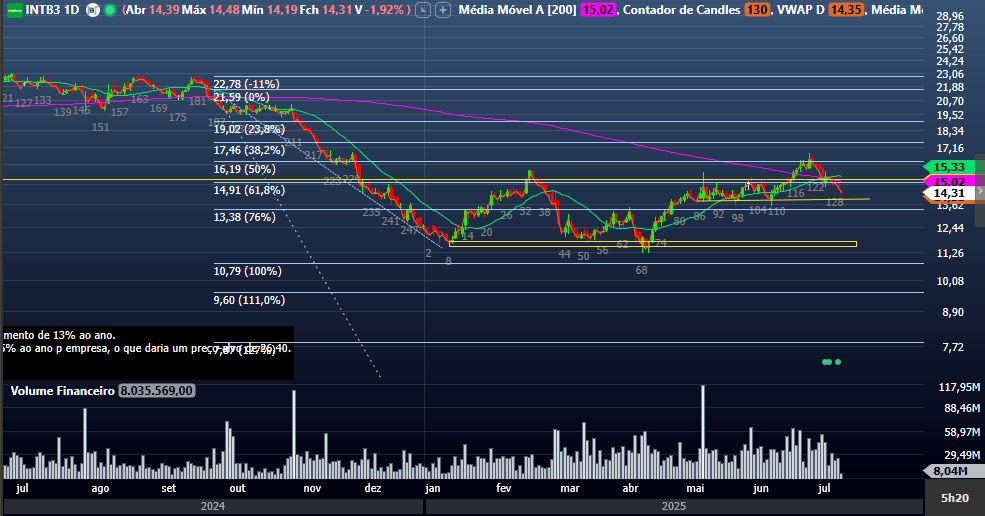Click the 61,8% Fibonacci level label
985x516 pixels.
[x=248, y=190]
